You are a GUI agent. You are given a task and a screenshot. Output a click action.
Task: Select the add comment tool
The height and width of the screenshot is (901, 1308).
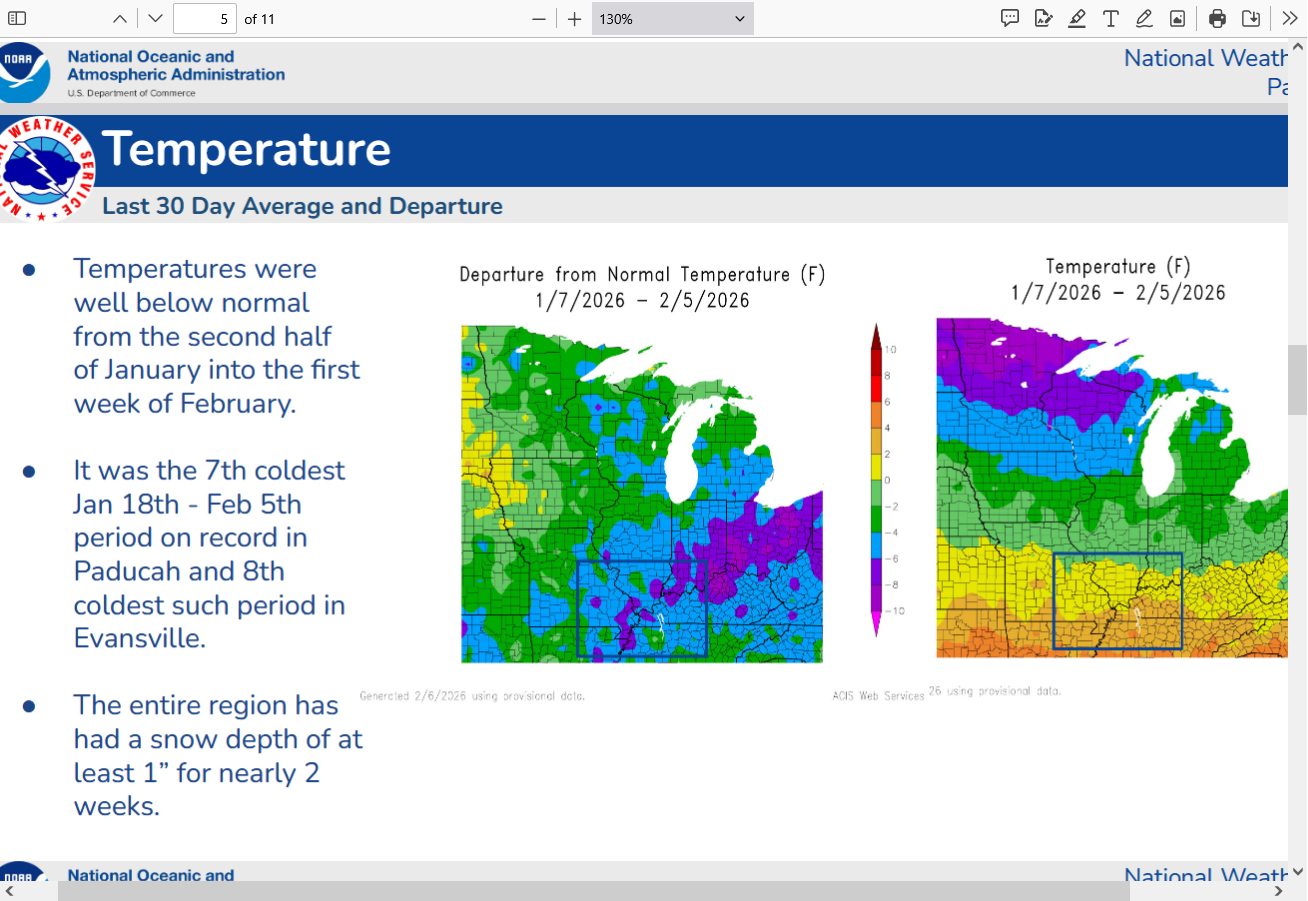pyautogui.click(x=1010, y=18)
